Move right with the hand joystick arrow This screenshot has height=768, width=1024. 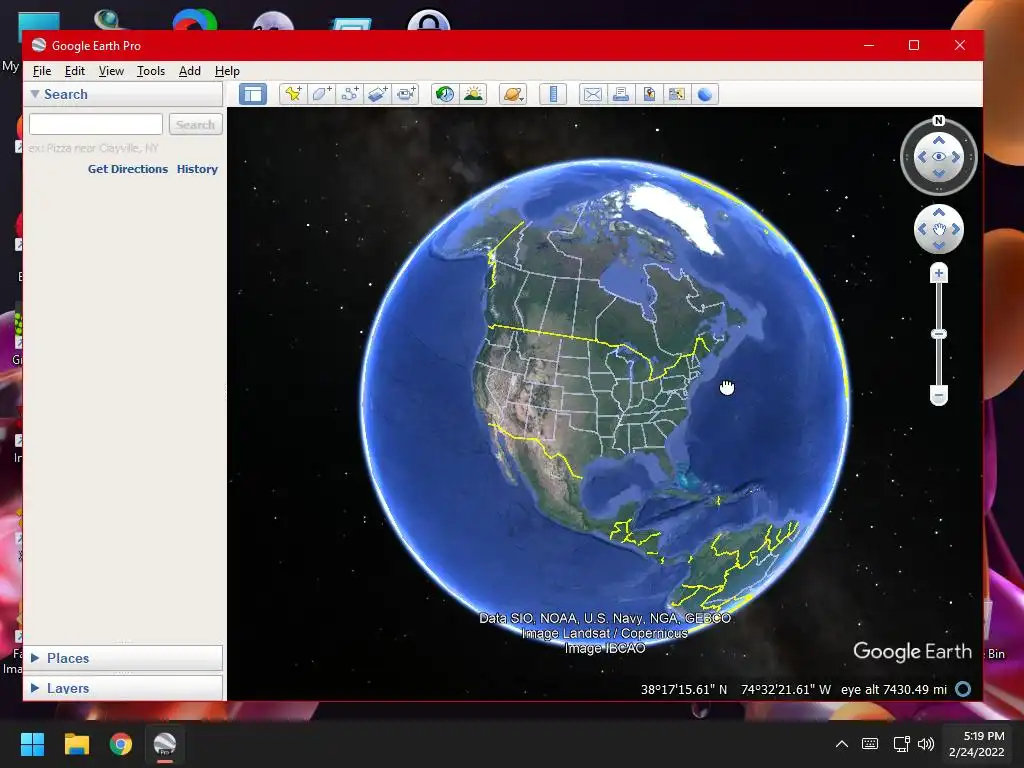point(956,229)
